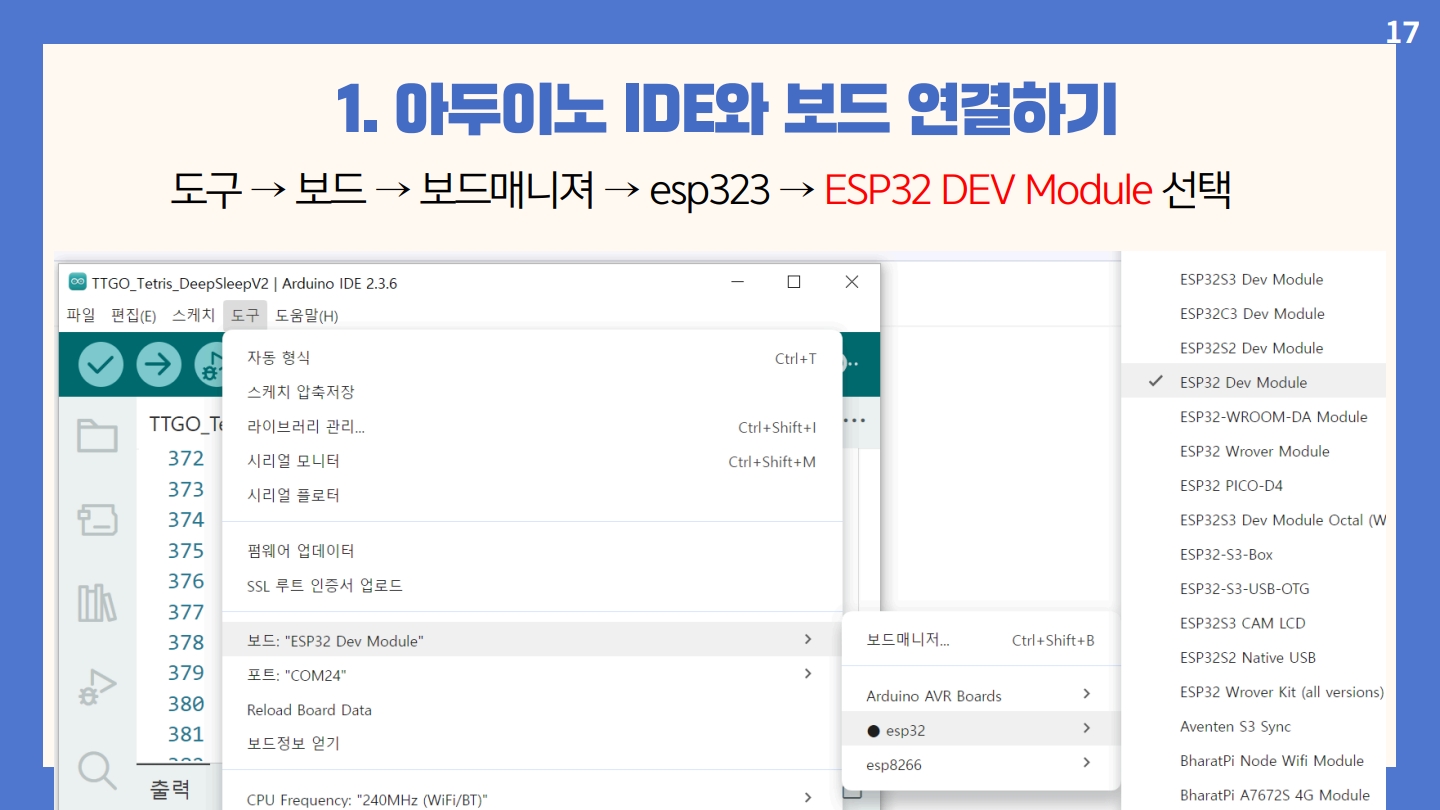Image resolution: width=1440 pixels, height=810 pixels.
Task: Choose ESP32-S3-USB-OTG board
Action: point(1254,588)
